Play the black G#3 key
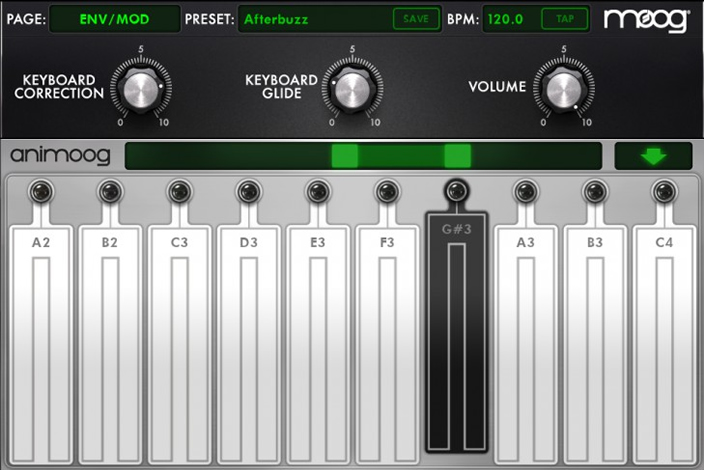The height and width of the screenshot is (470, 704). pyautogui.click(x=457, y=332)
